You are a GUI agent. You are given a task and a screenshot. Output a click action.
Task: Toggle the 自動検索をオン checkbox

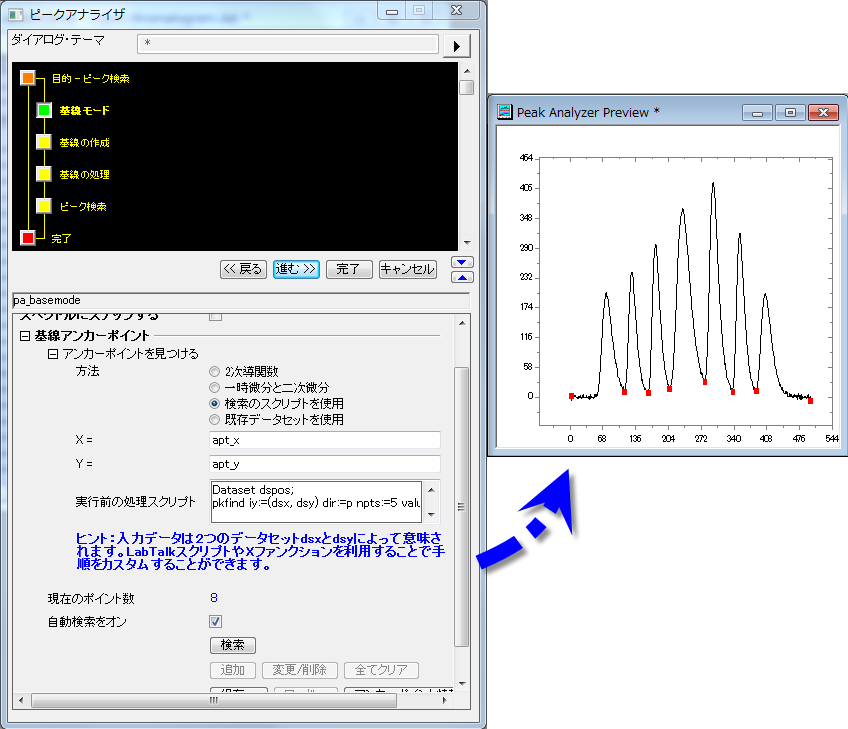tap(215, 621)
